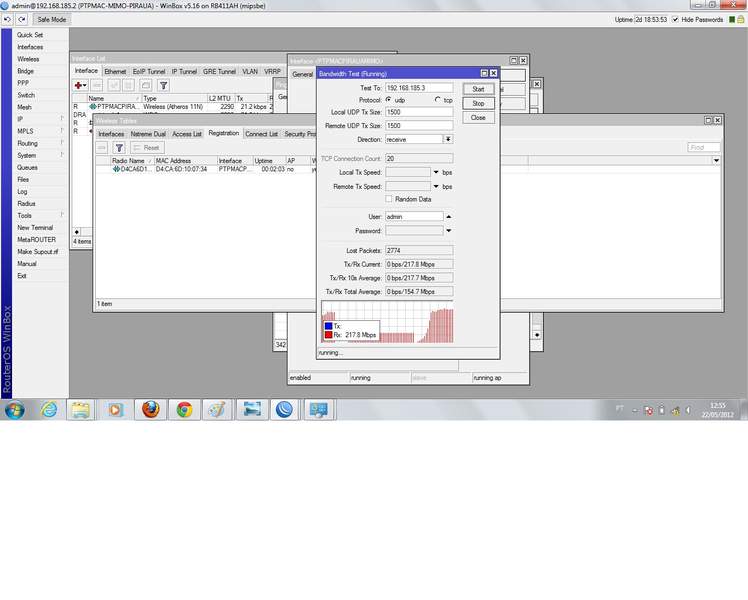Open Nstreme Dual tab

click(x=148, y=134)
